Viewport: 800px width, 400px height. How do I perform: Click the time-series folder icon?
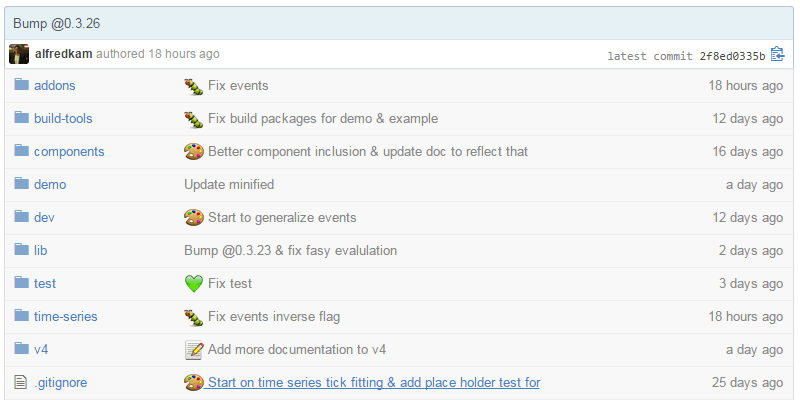pyautogui.click(x=21, y=316)
